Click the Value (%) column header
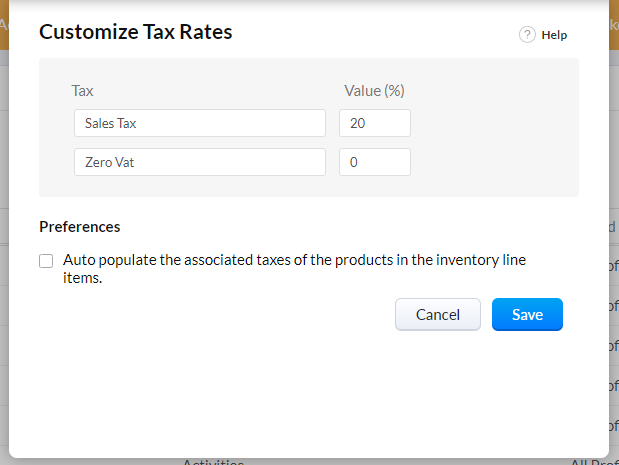Image resolution: width=619 pixels, height=465 pixels. [x=374, y=91]
